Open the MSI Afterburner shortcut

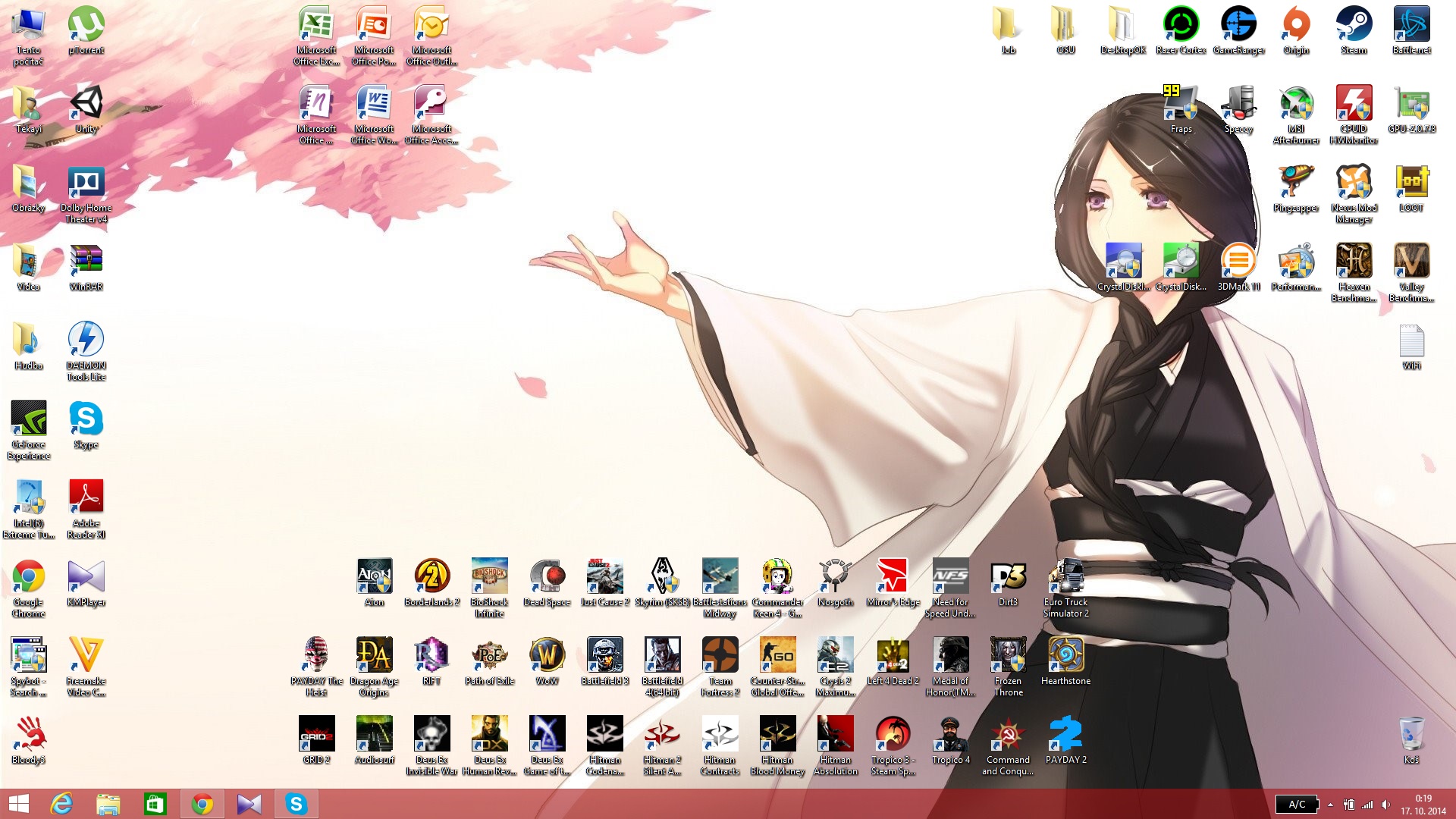point(1296,105)
